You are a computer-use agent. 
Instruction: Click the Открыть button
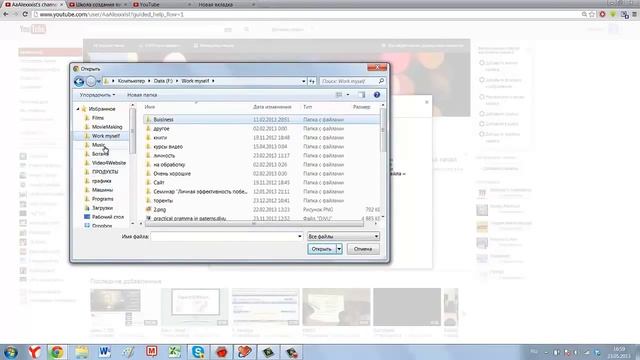point(322,249)
